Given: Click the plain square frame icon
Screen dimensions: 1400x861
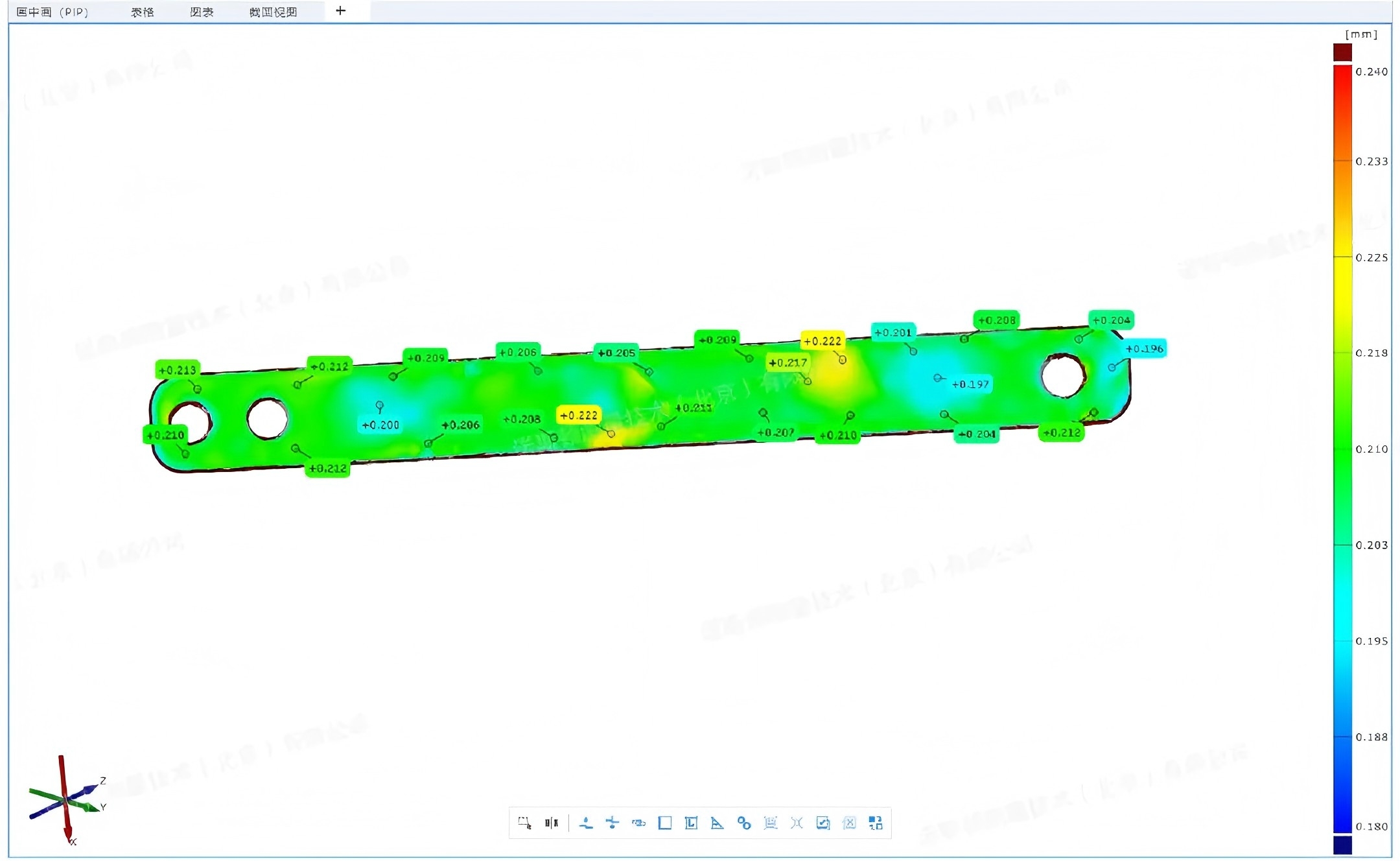Looking at the screenshot, I should click(664, 823).
